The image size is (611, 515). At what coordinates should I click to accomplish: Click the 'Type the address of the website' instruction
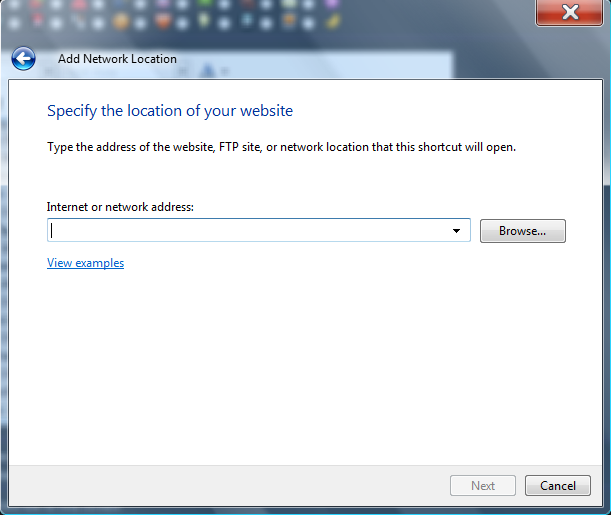click(x=281, y=147)
